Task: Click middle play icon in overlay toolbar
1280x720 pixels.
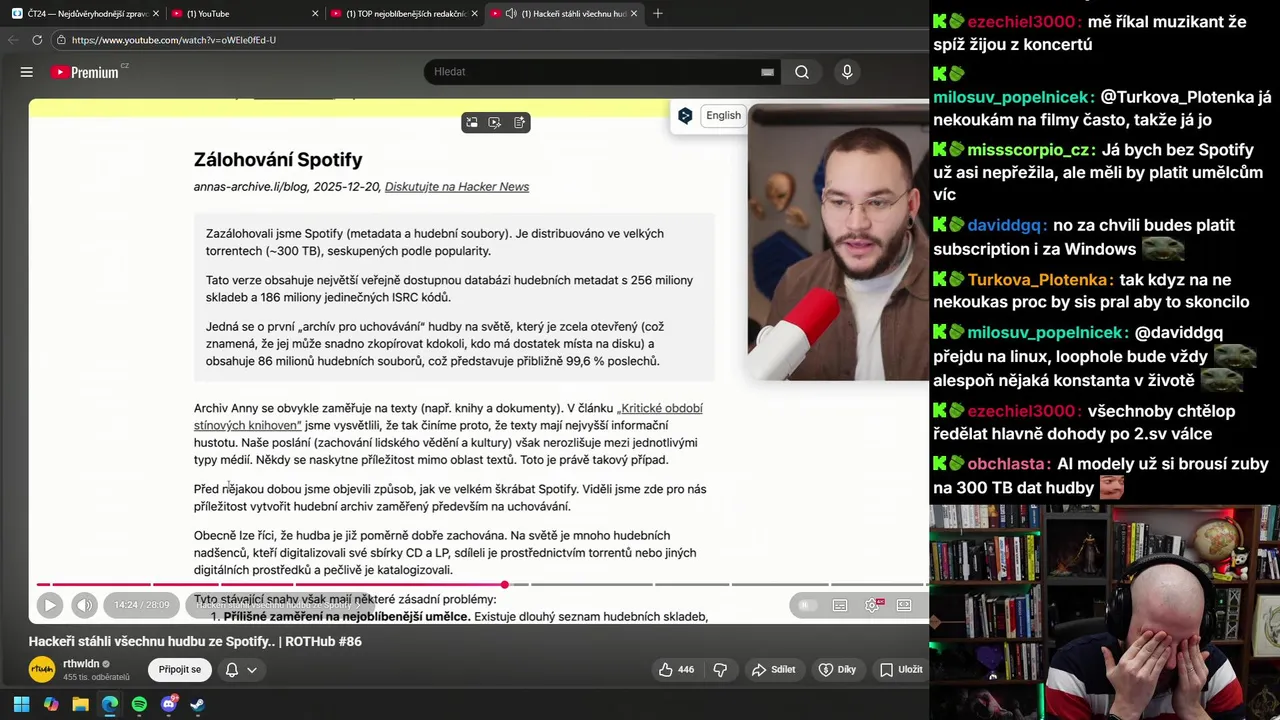Action: pyautogui.click(x=495, y=122)
